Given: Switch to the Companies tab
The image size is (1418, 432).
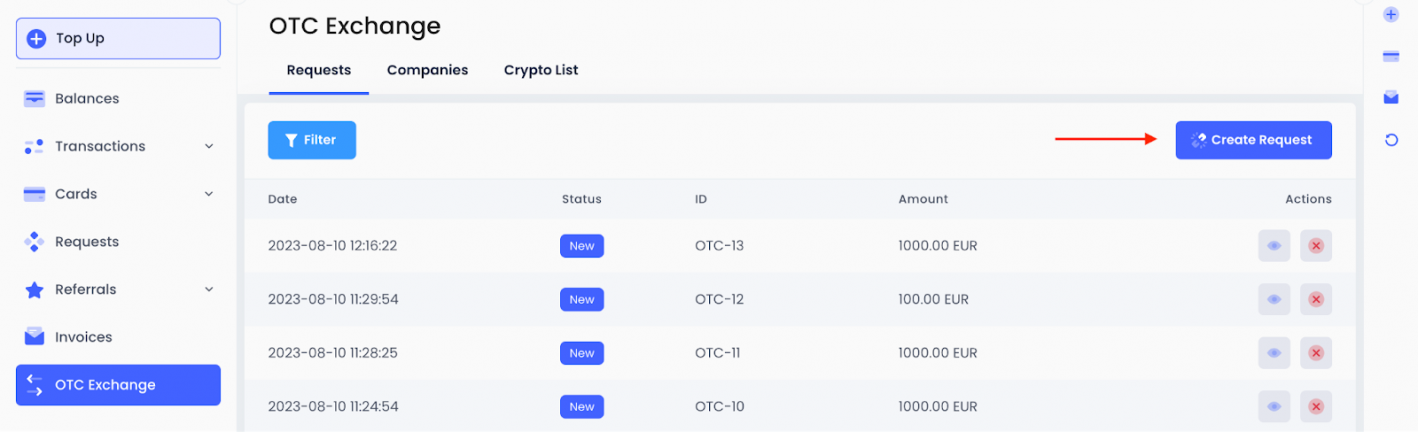Looking at the screenshot, I should point(428,70).
